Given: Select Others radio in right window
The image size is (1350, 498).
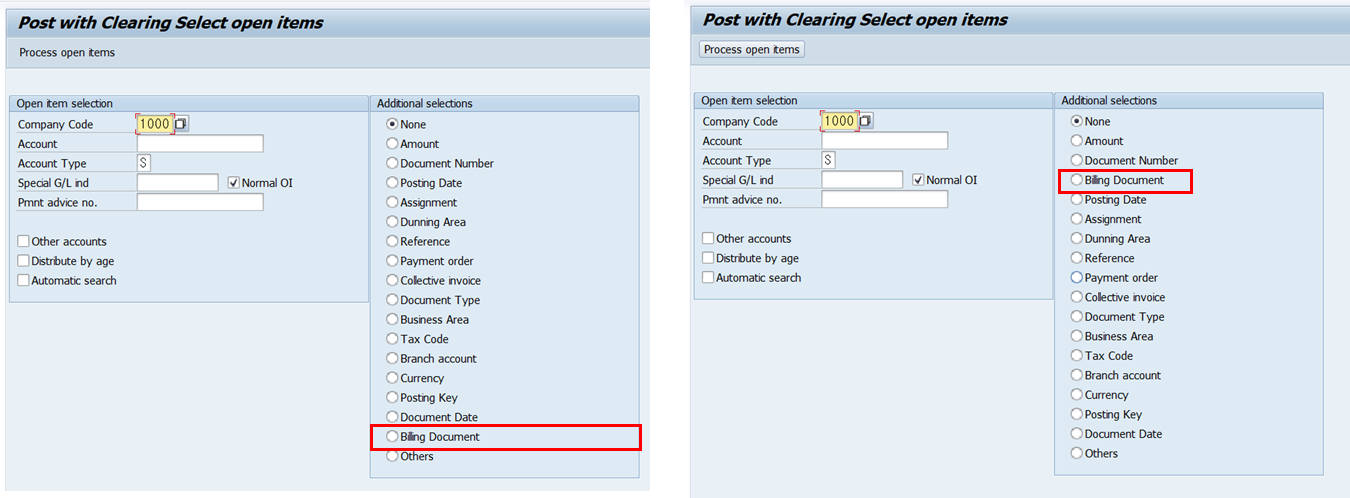Looking at the screenshot, I should (1076, 453).
